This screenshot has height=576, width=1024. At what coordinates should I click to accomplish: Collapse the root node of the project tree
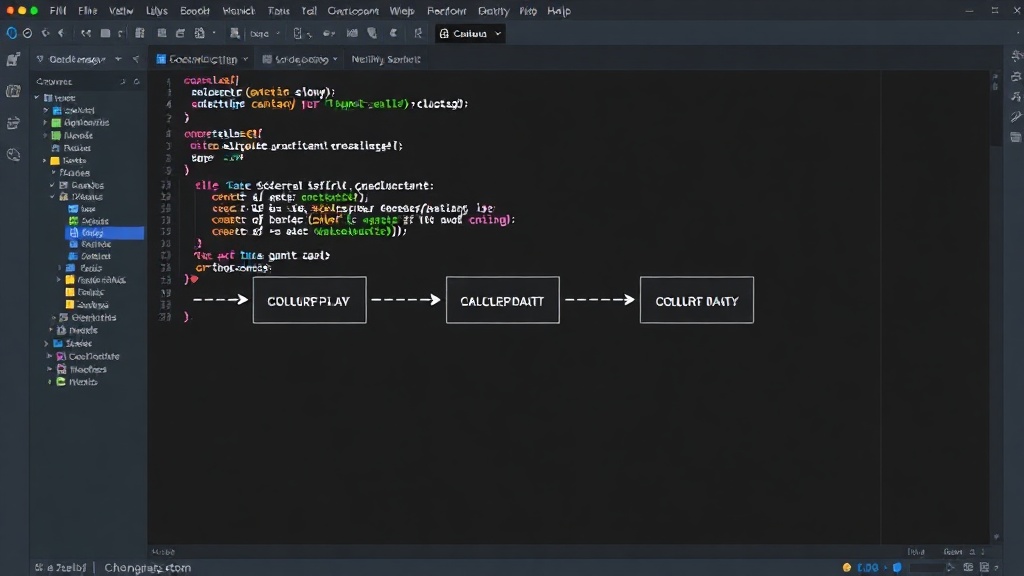tap(37, 97)
